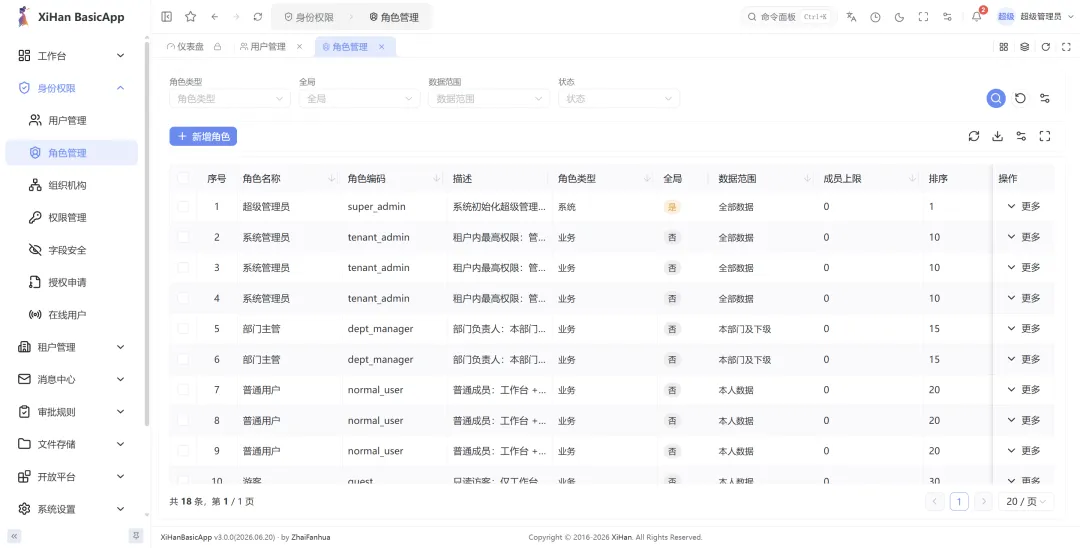Open the 数据范围 filter dropdown
1080x548 pixels.
click(x=489, y=98)
